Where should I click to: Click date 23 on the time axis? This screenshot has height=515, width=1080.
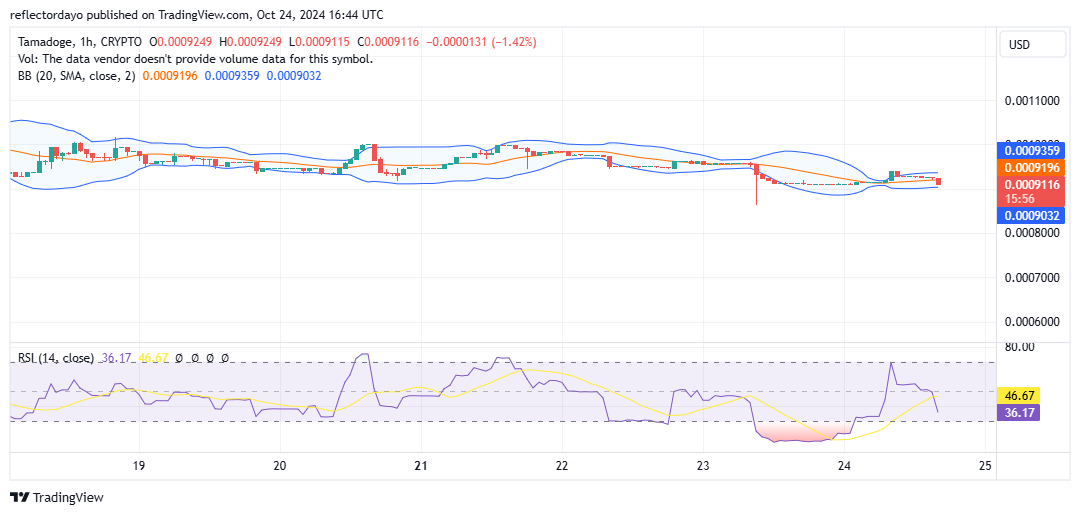703,466
